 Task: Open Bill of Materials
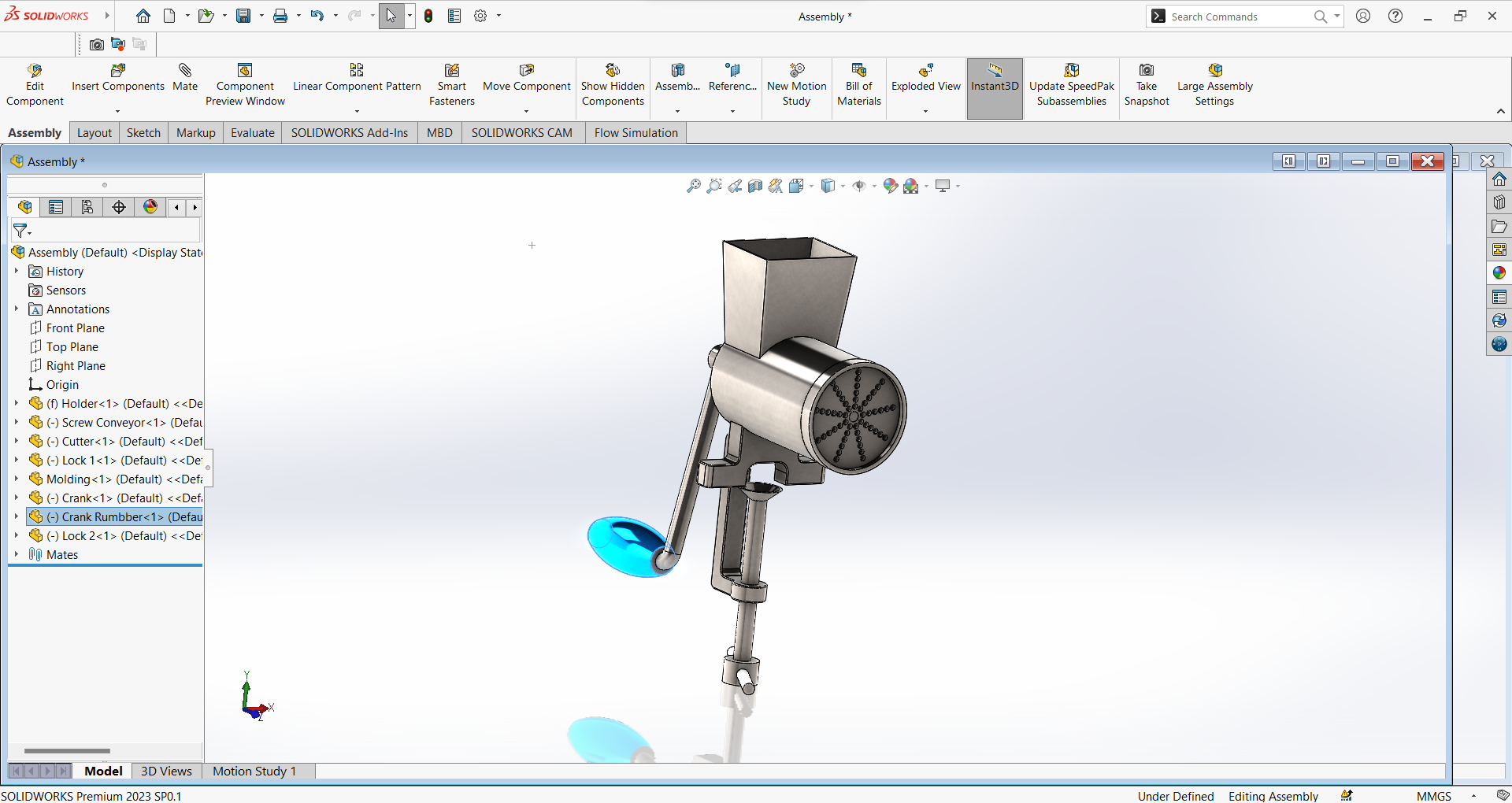point(859,85)
